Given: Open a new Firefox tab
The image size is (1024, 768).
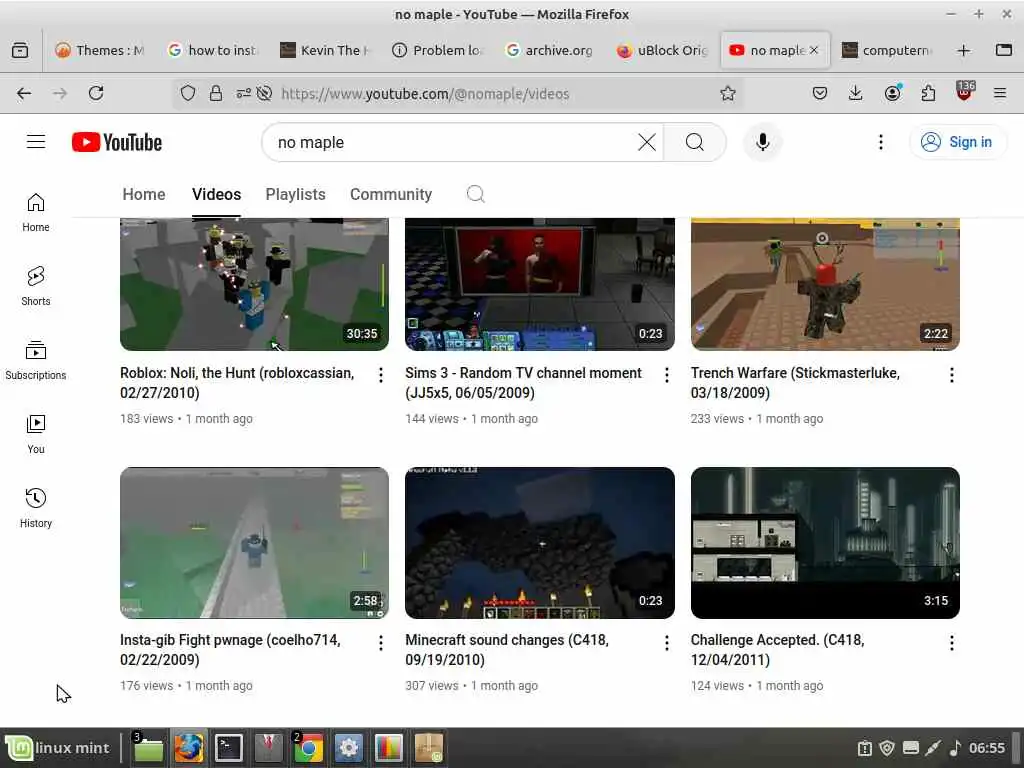Looking at the screenshot, I should pyautogui.click(x=963, y=50).
